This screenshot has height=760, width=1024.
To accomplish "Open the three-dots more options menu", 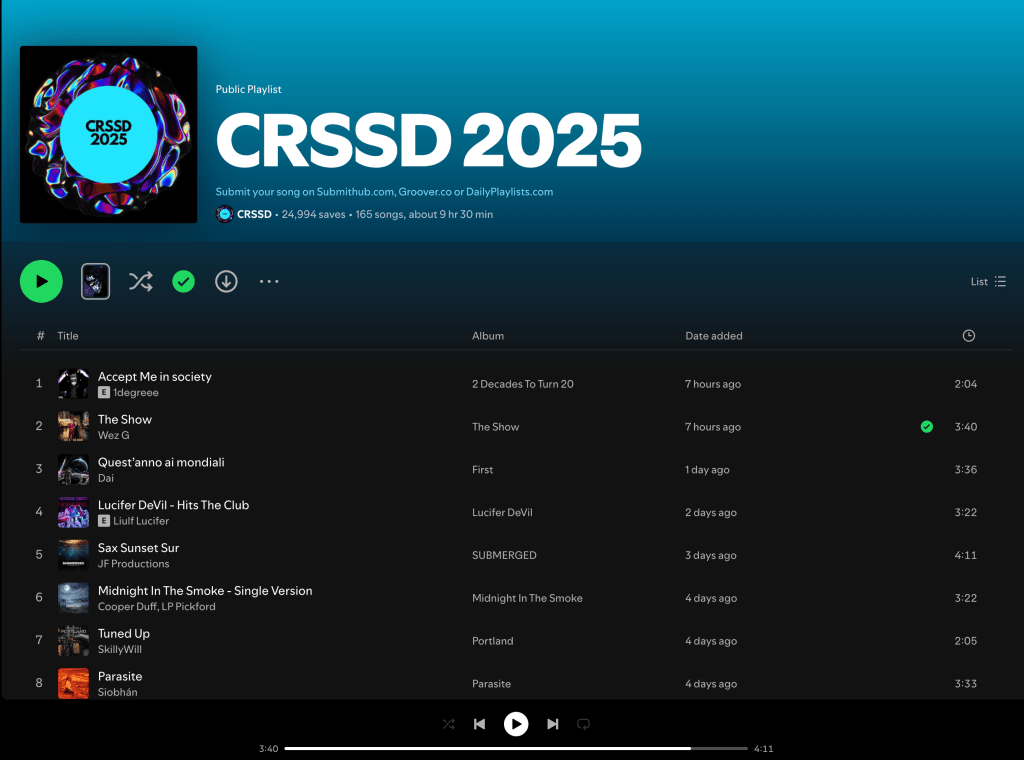I will pos(269,281).
